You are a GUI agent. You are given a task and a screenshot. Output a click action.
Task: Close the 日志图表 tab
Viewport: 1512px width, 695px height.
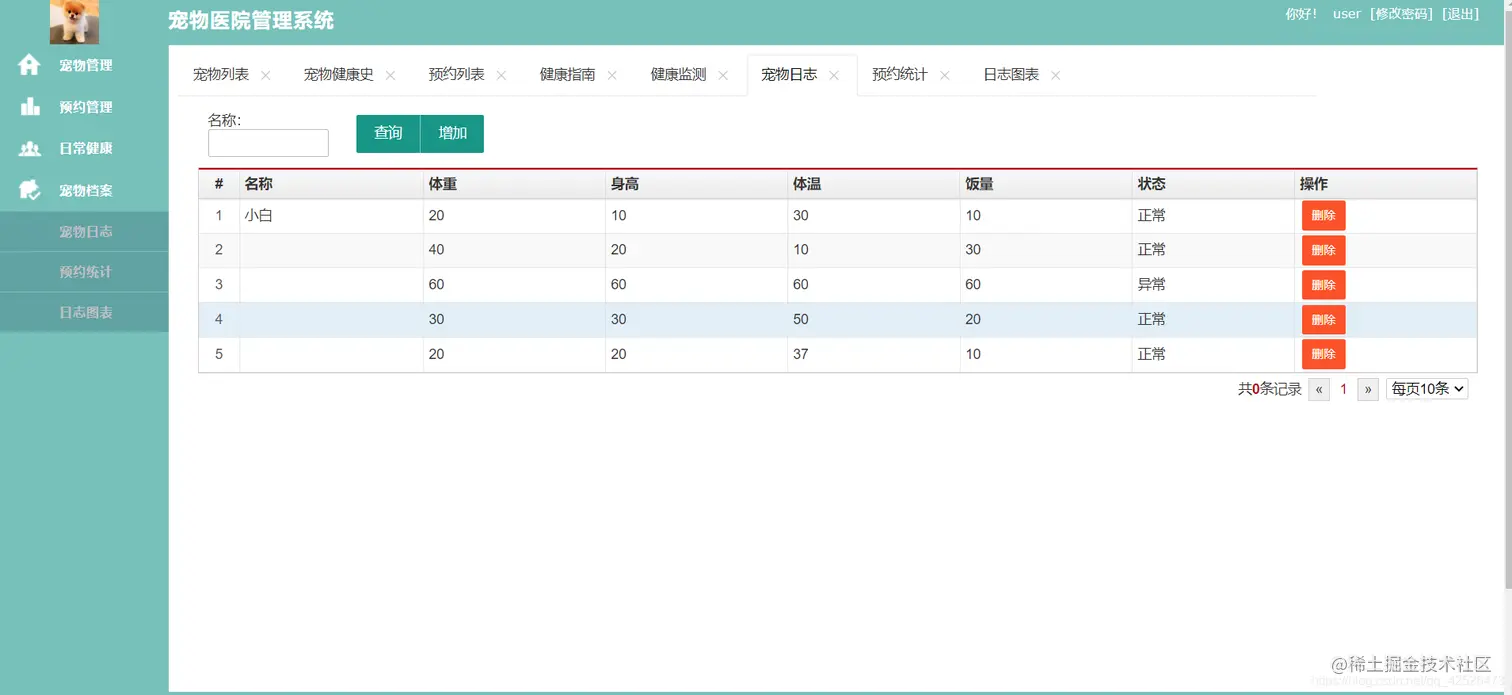pyautogui.click(x=1055, y=75)
